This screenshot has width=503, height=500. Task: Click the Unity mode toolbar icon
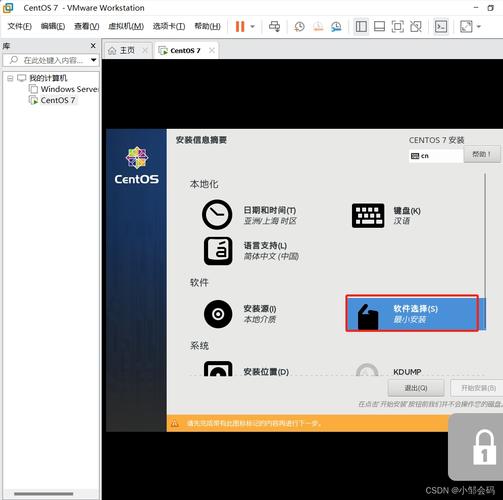click(416, 26)
